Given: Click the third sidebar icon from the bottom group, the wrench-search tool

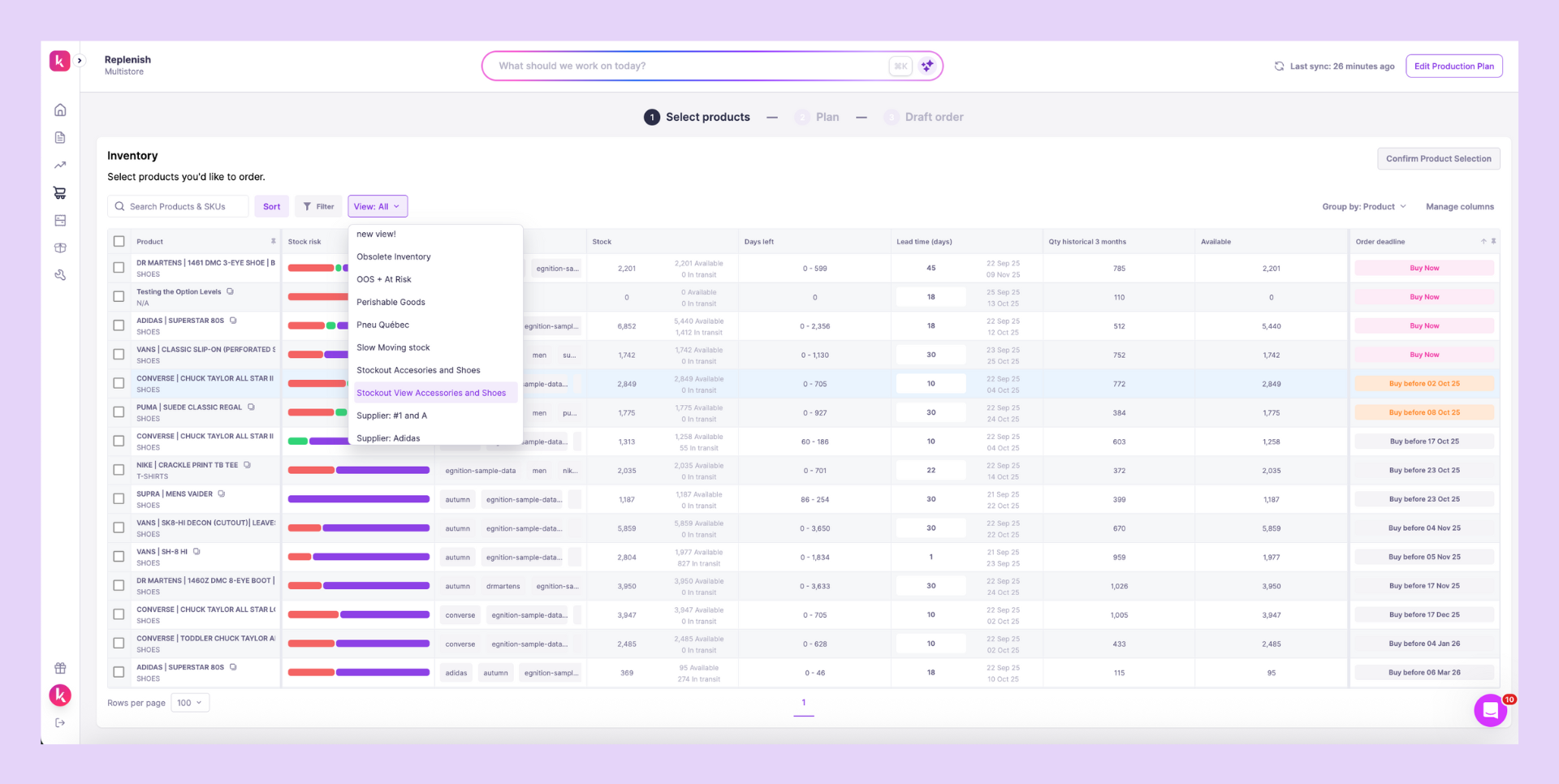Looking at the screenshot, I should click(60, 275).
